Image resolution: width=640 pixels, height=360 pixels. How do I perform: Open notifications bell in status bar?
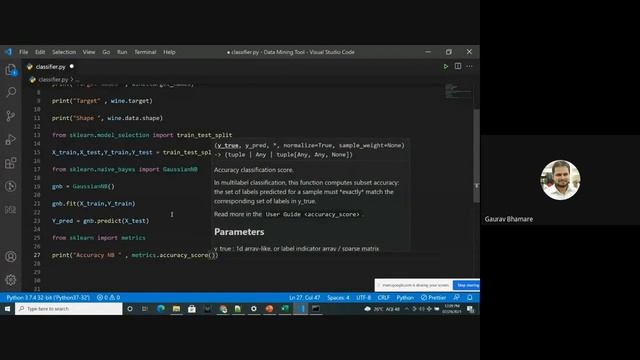(x=470, y=298)
